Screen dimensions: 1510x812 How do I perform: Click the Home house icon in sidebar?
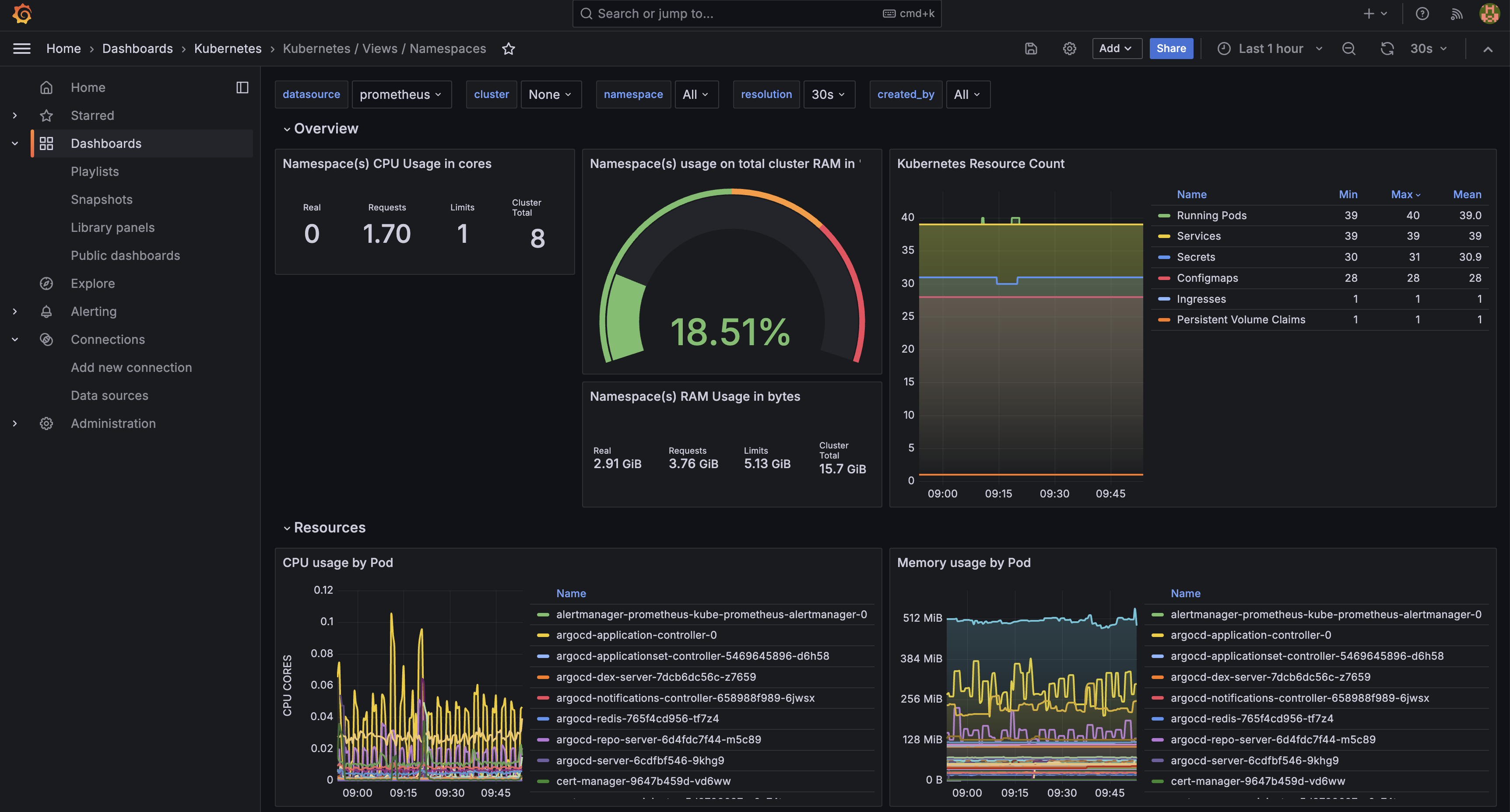(46, 87)
